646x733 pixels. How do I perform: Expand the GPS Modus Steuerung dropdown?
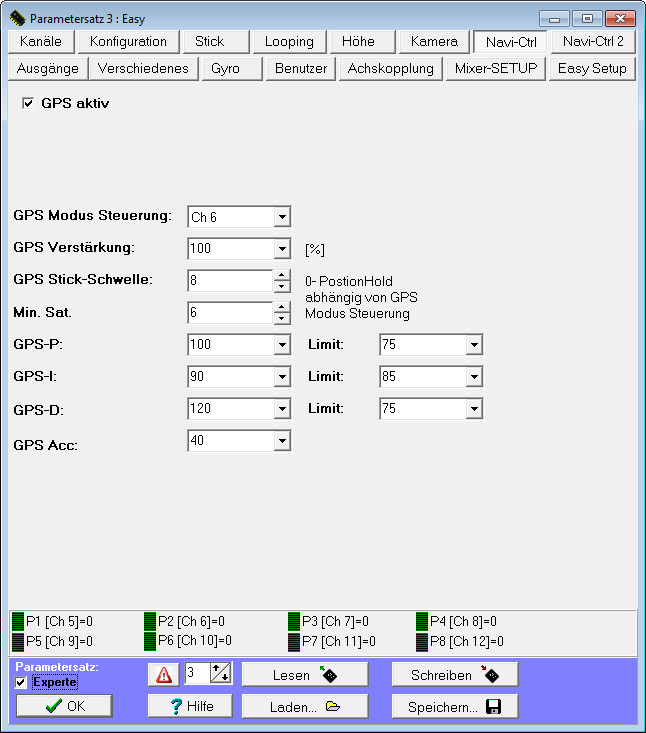282,217
